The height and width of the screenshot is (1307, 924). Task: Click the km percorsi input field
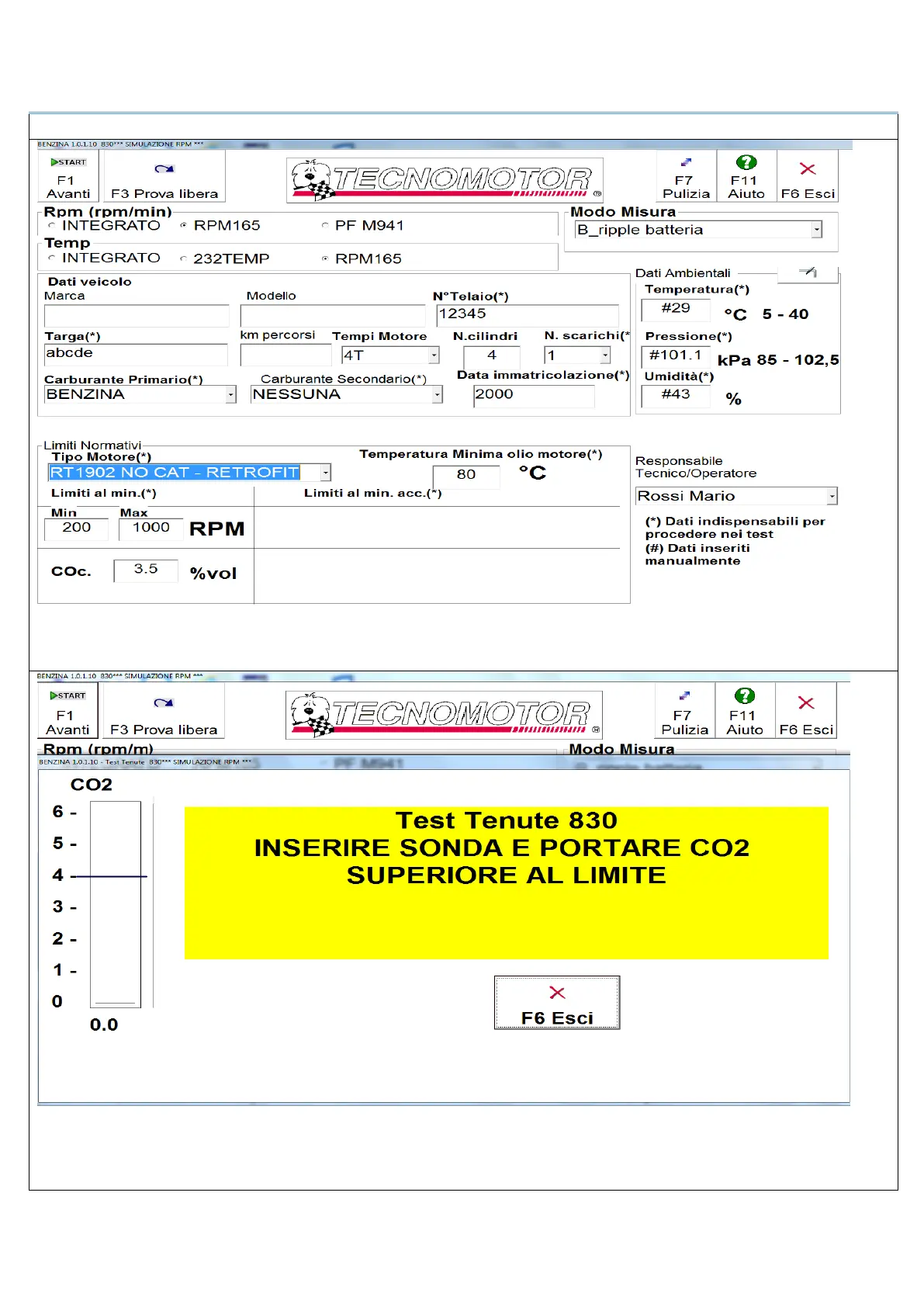[286, 355]
